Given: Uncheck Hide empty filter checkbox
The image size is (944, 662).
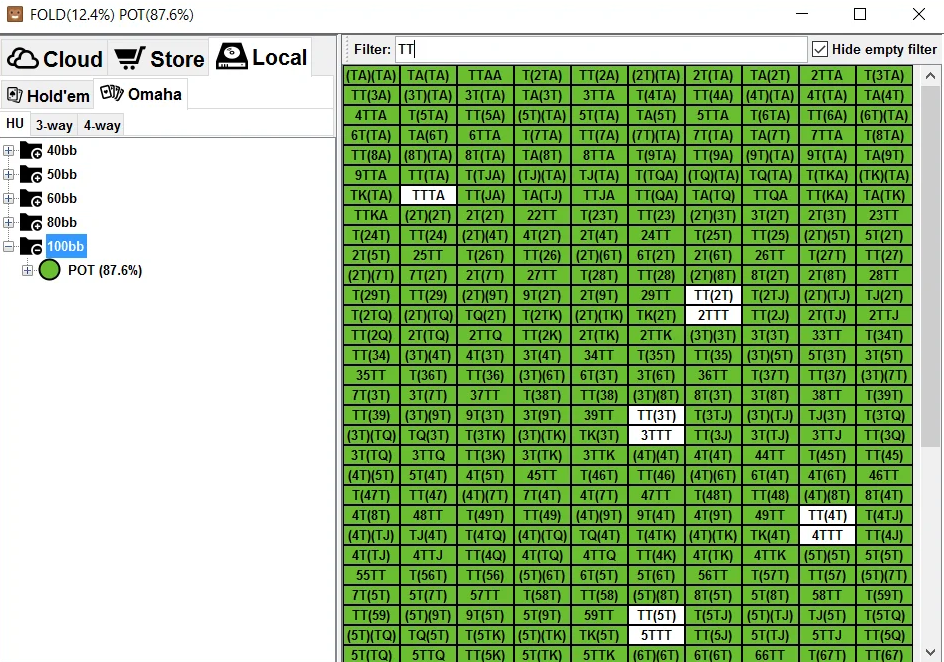Looking at the screenshot, I should [x=819, y=49].
